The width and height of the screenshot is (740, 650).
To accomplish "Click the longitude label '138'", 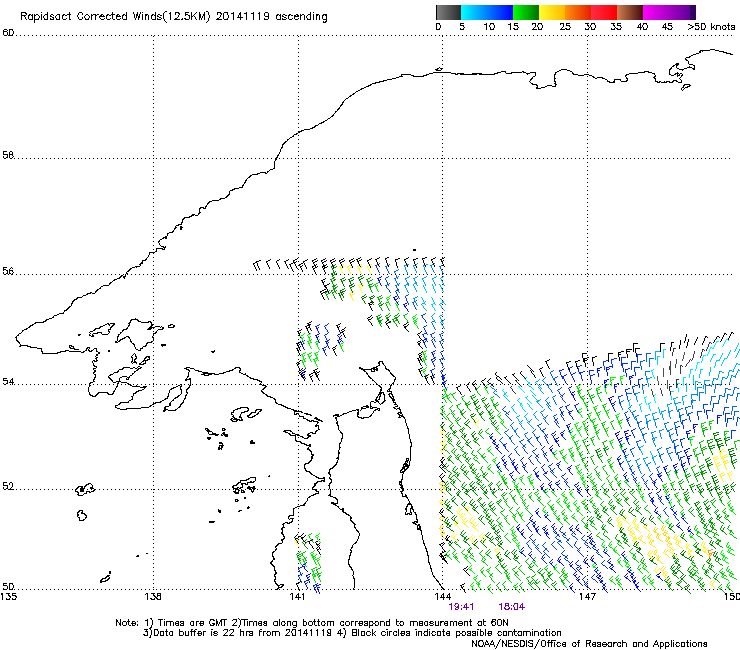I will tap(153, 597).
